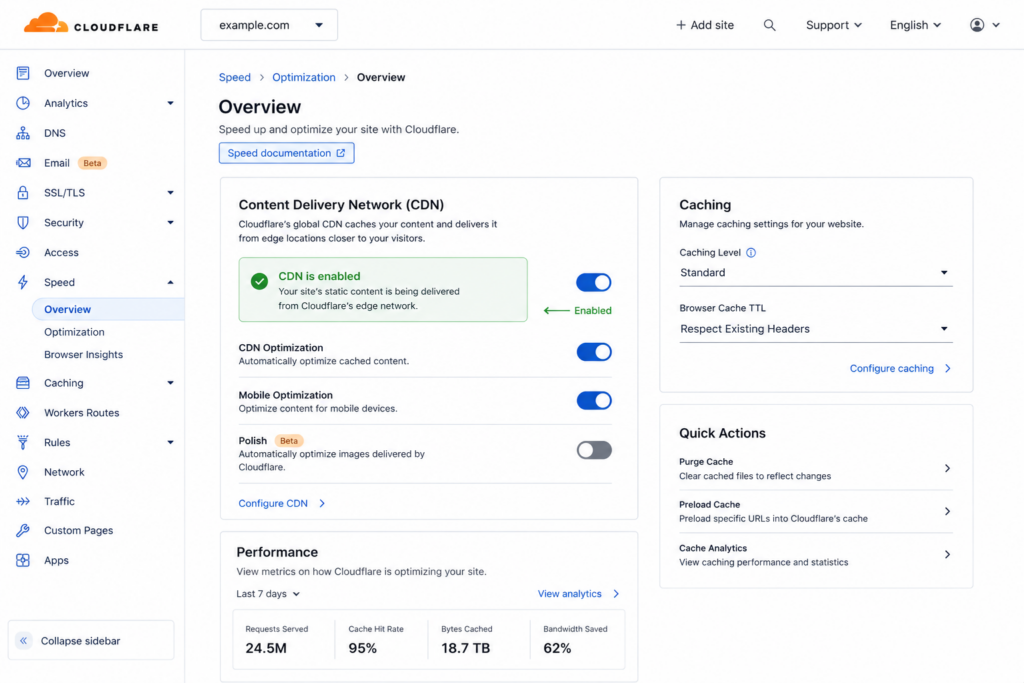Click the Overview document icon in sidebar
The height and width of the screenshot is (683, 1024).
(x=23, y=73)
